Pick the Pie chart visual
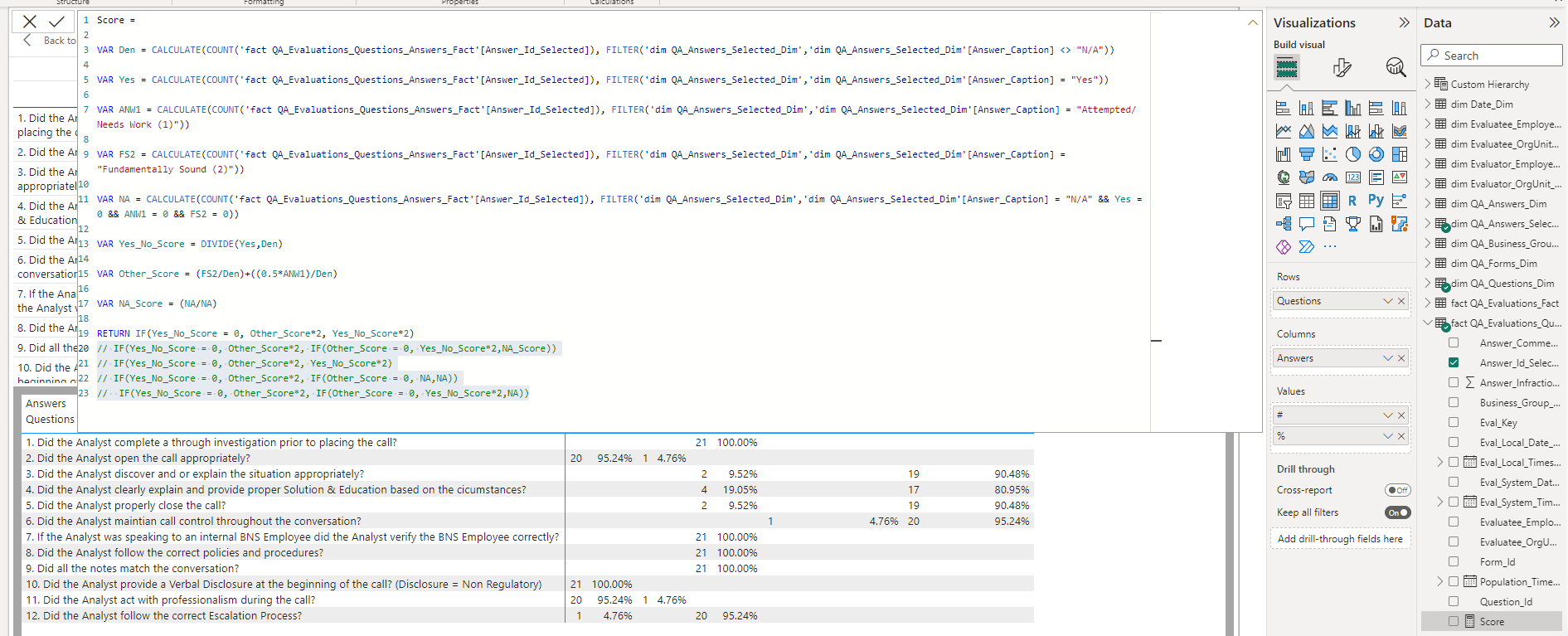This screenshot has width=1568, height=636. [1352, 154]
